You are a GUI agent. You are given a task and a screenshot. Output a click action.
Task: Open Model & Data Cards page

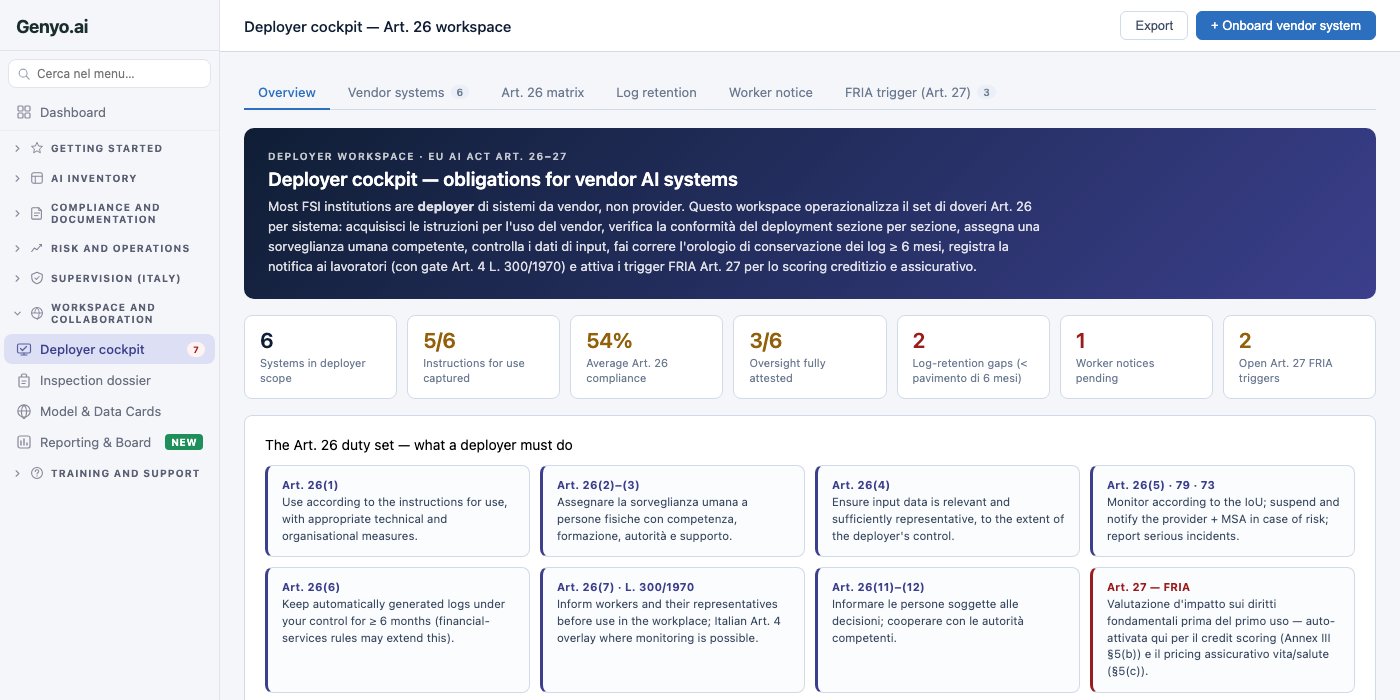point(109,411)
